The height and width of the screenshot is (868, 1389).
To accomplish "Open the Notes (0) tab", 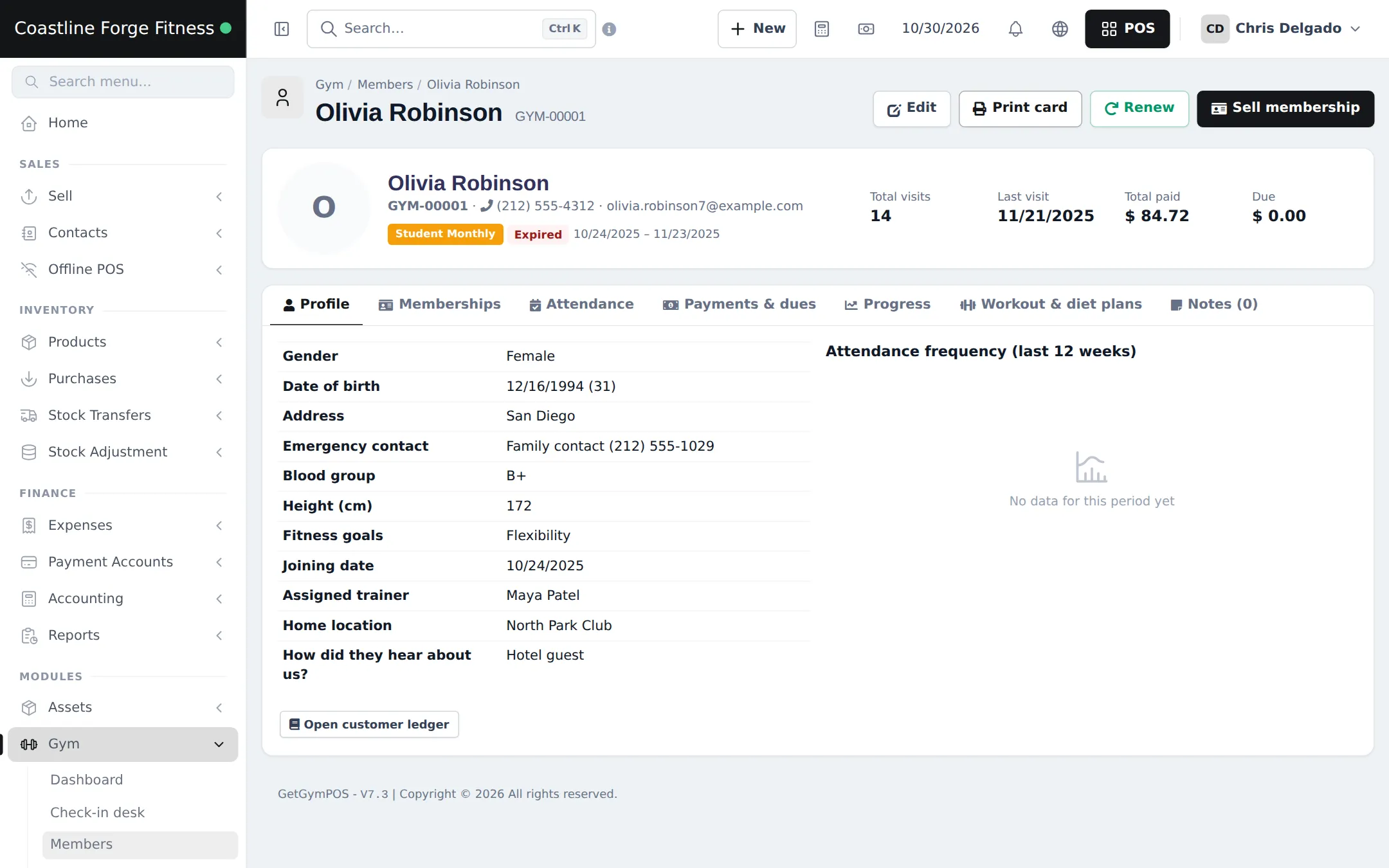I will click(1214, 304).
